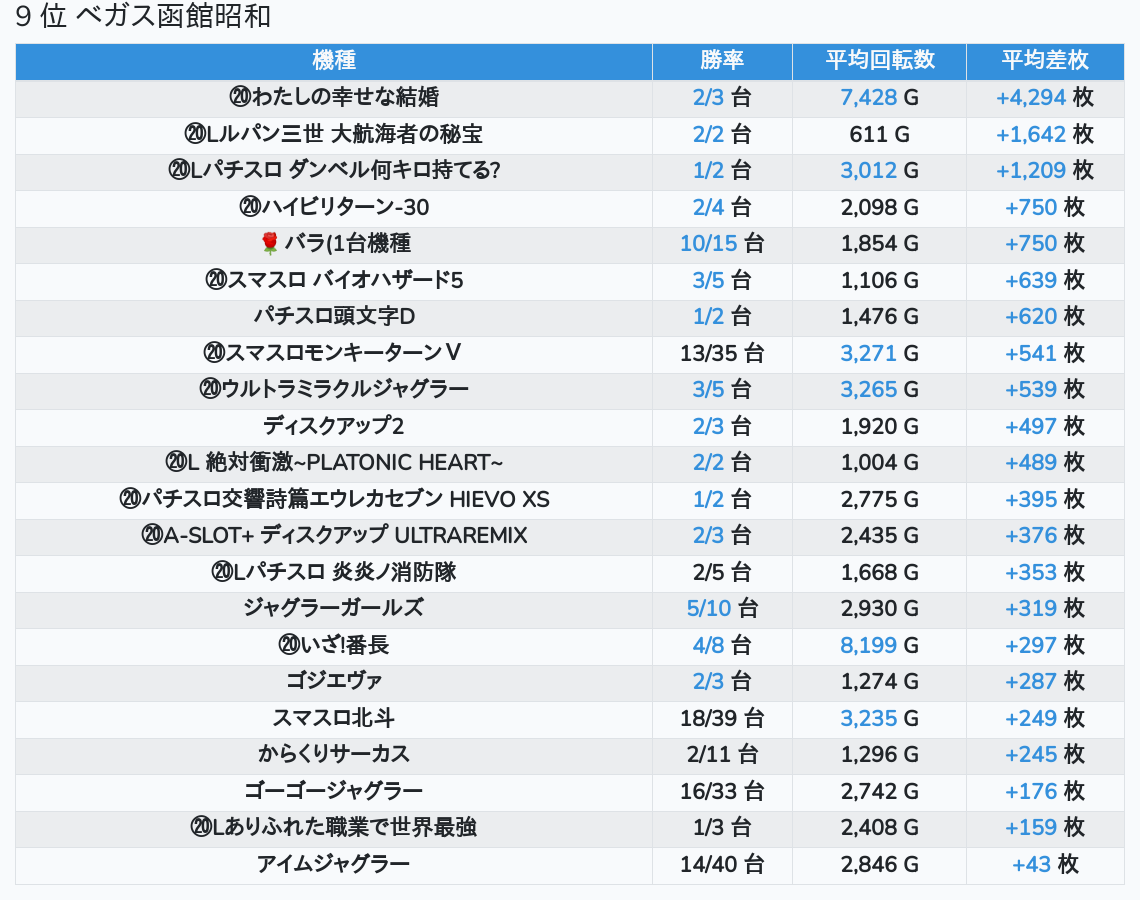Click the 平均差枚 column header
The width and height of the screenshot is (1140, 900).
[1045, 60]
